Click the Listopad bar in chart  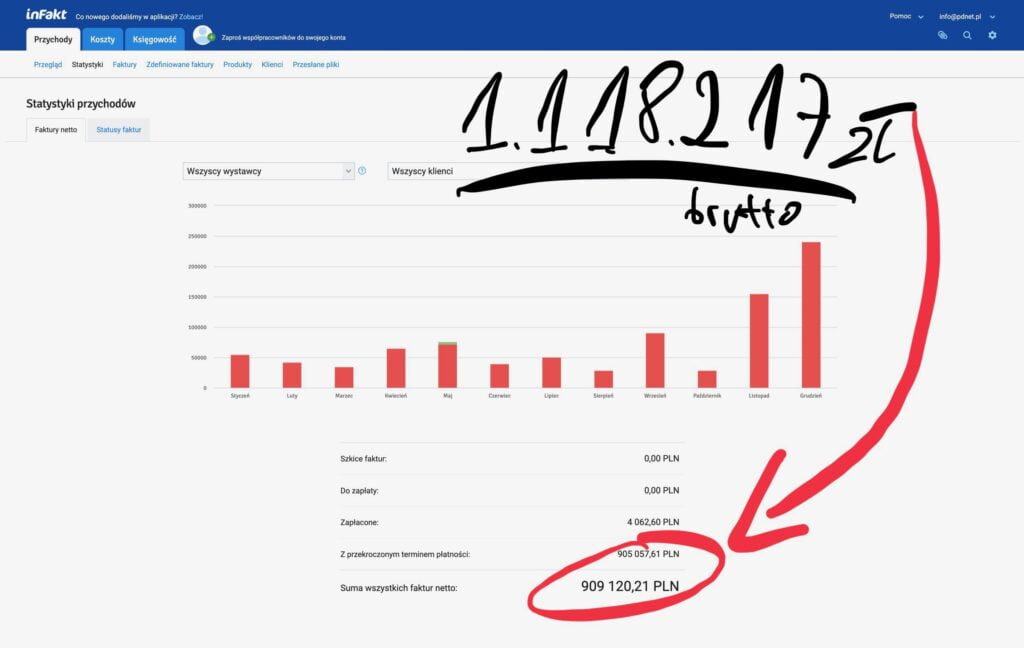click(x=759, y=340)
